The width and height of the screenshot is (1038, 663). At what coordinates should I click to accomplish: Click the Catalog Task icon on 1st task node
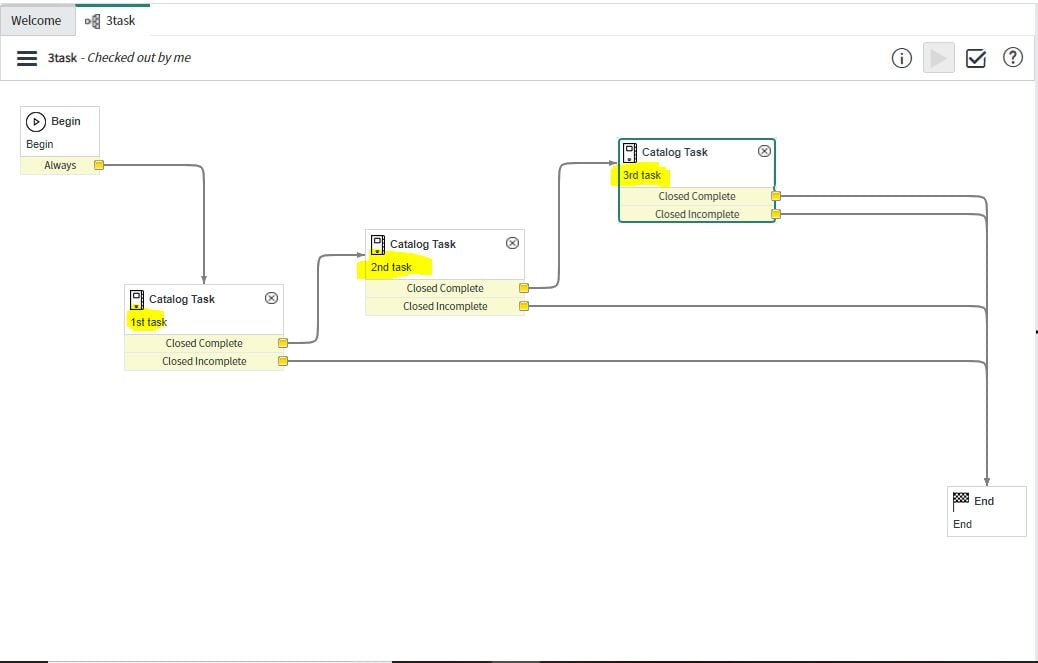tap(136, 298)
